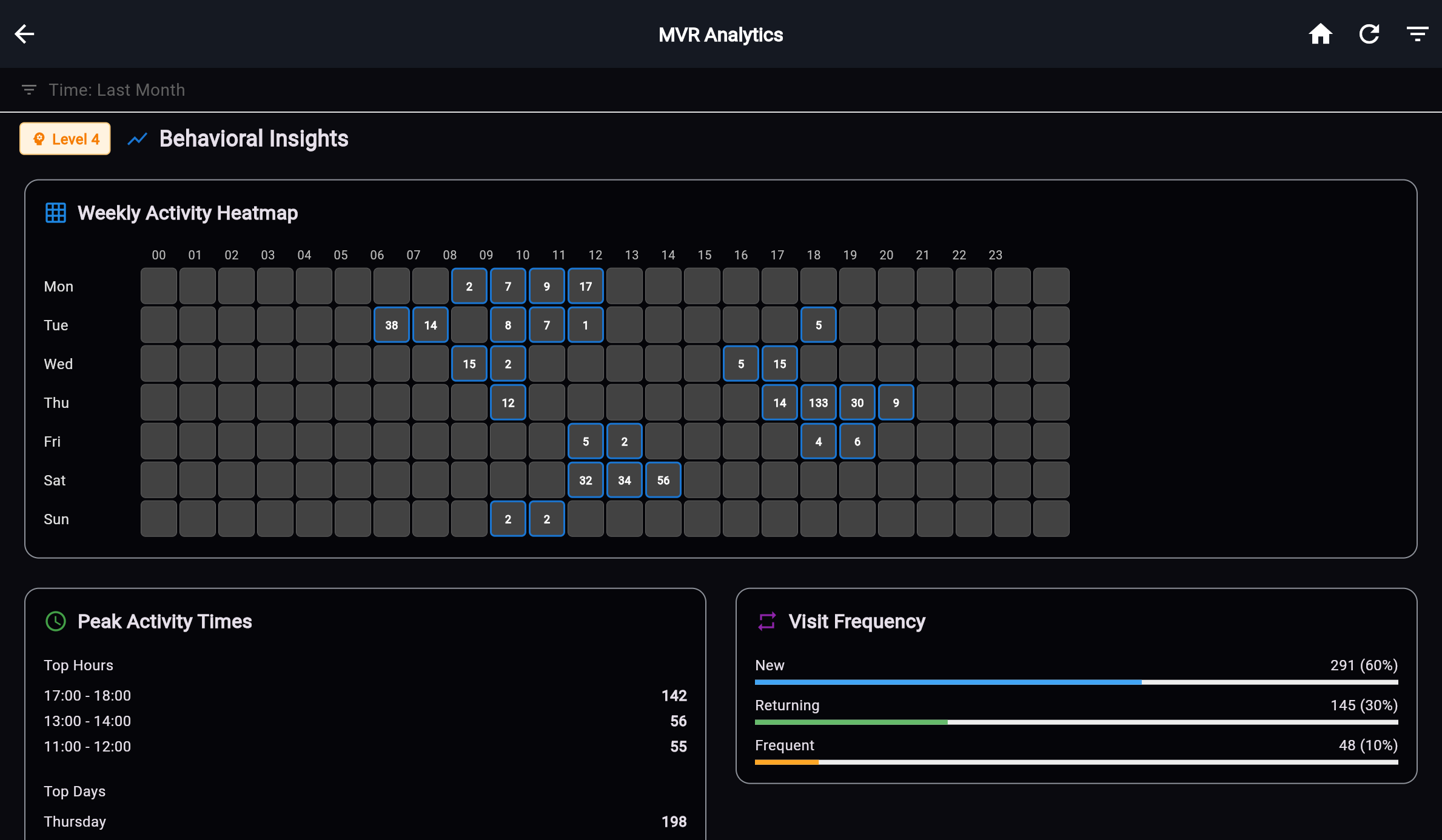The image size is (1442, 840).
Task: Click the clock icon beside Peak Activity Times
Action: [55, 621]
